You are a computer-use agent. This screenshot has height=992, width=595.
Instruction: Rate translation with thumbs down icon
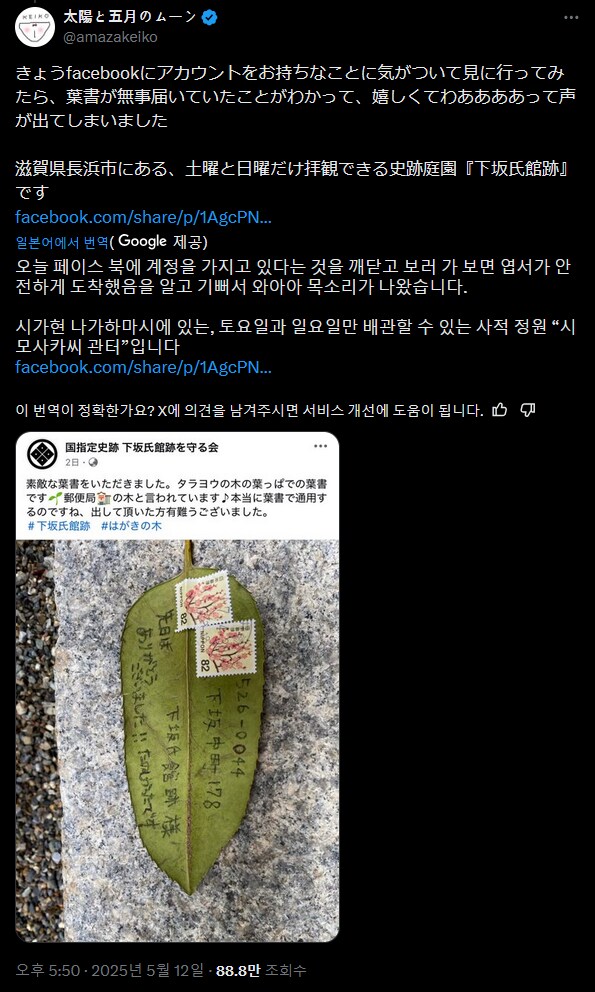point(528,410)
